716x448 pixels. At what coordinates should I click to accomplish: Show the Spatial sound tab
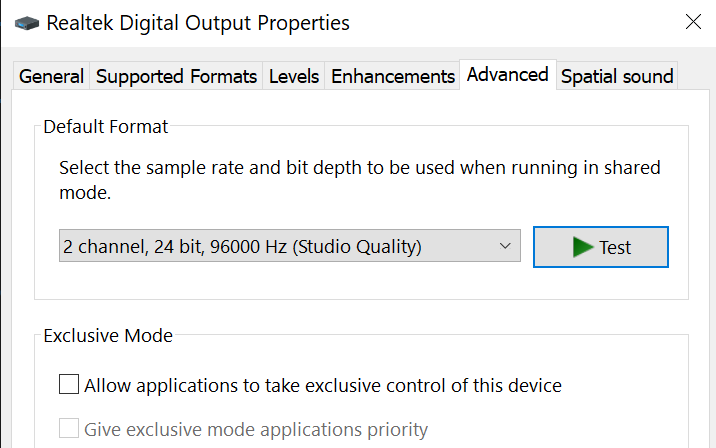coord(617,76)
